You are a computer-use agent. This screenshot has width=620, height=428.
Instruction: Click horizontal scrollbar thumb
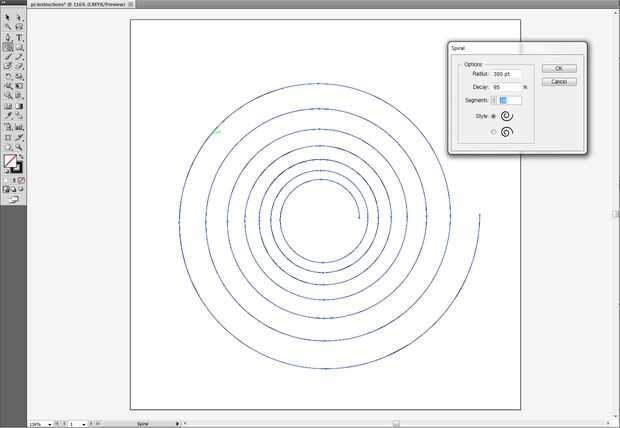coord(396,424)
